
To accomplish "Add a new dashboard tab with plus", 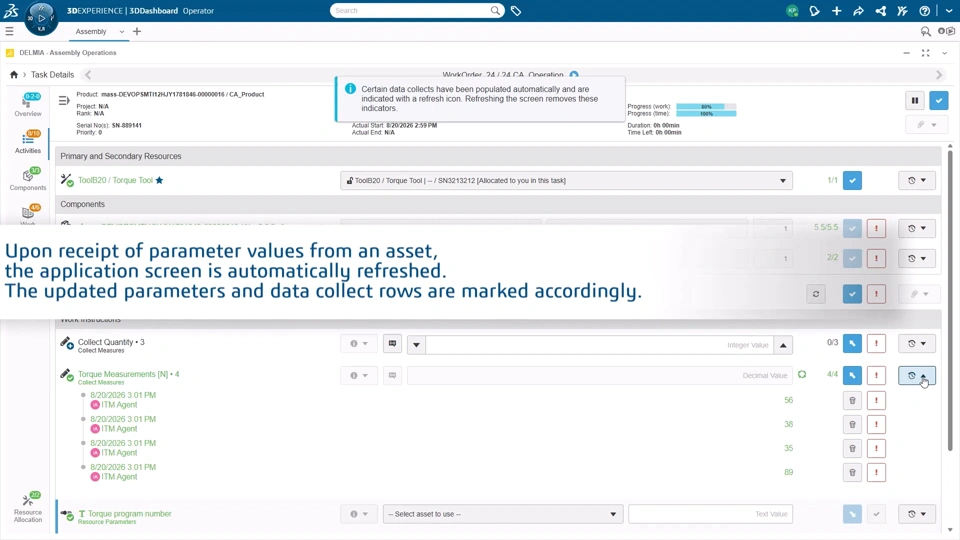I will (x=137, y=31).
